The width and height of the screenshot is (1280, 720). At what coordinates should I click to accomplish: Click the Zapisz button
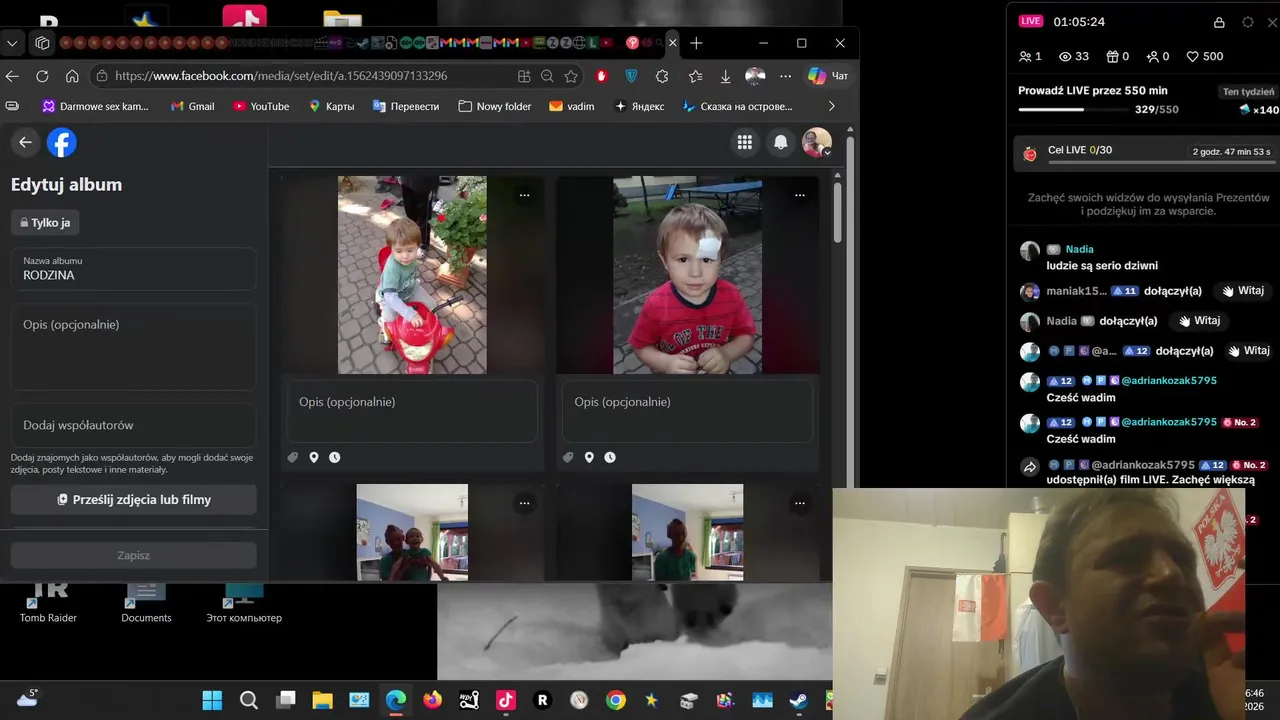134,555
